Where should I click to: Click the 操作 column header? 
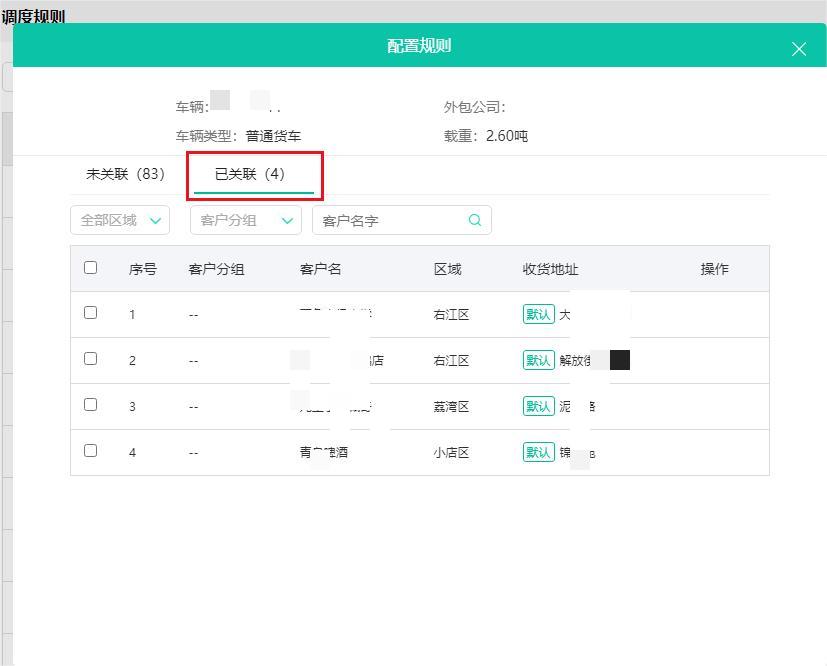(713, 267)
